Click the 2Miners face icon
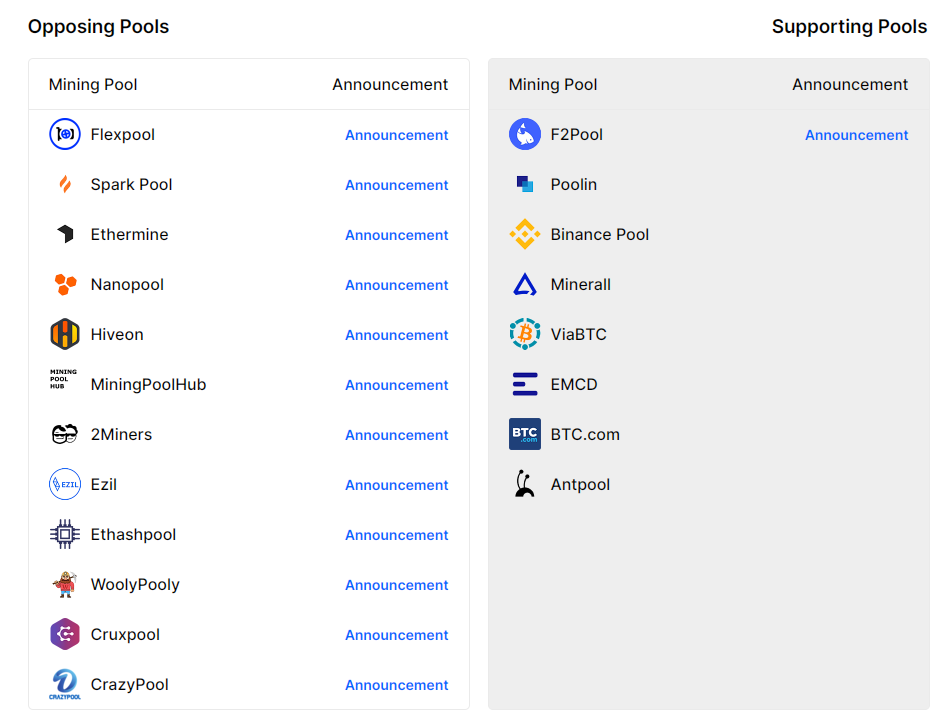The image size is (947, 726). pos(65,434)
